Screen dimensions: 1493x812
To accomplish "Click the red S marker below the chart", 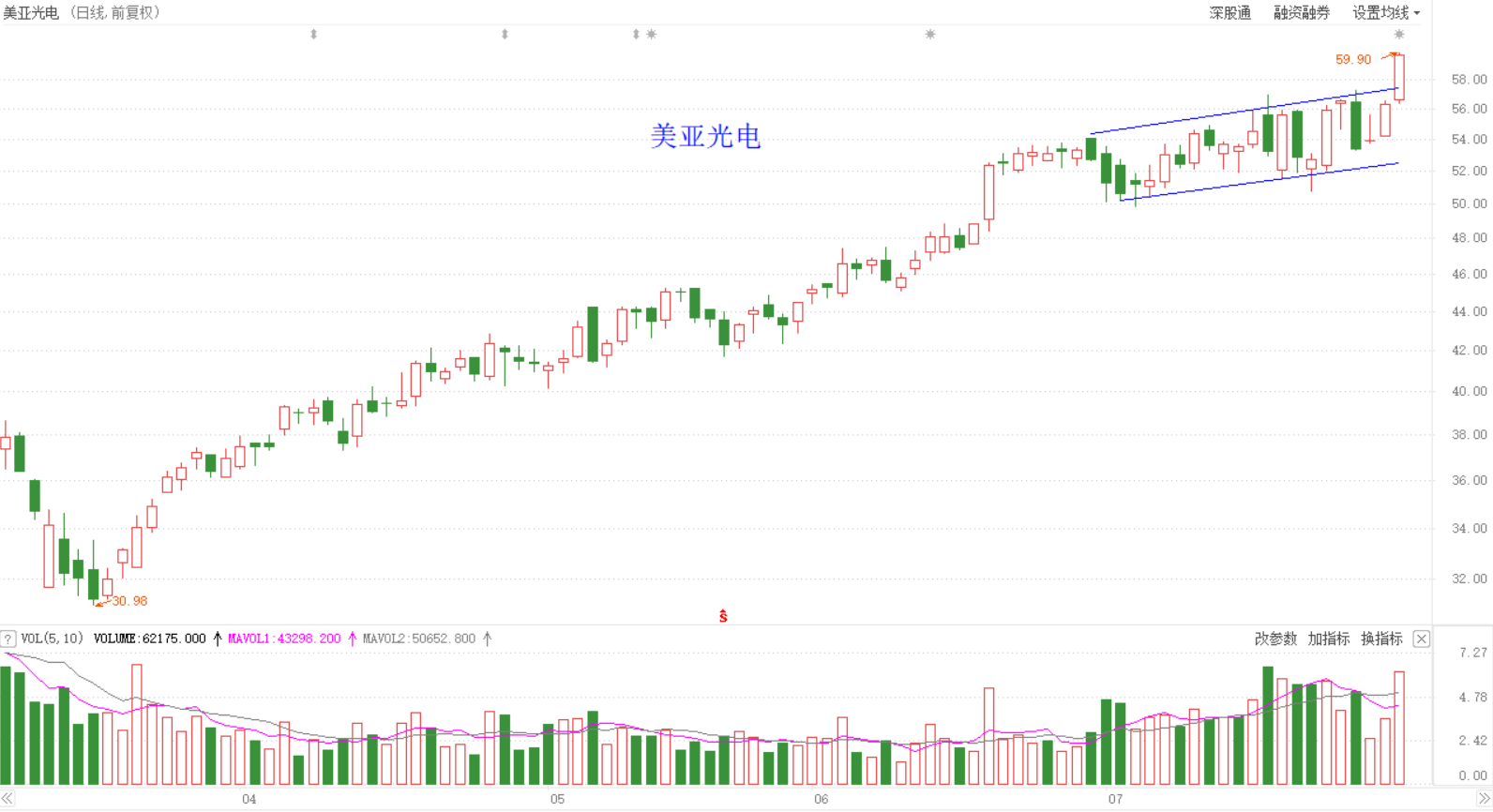I will [x=723, y=616].
